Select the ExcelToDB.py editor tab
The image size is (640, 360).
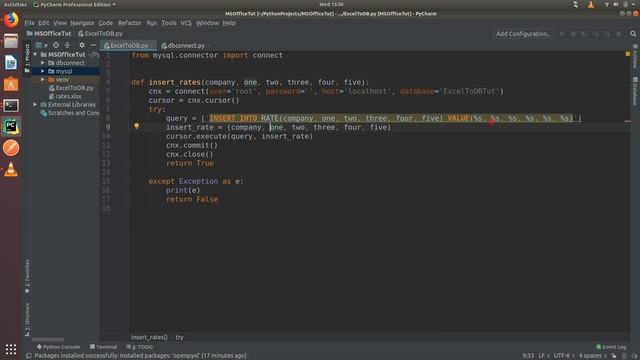[x=128, y=46]
